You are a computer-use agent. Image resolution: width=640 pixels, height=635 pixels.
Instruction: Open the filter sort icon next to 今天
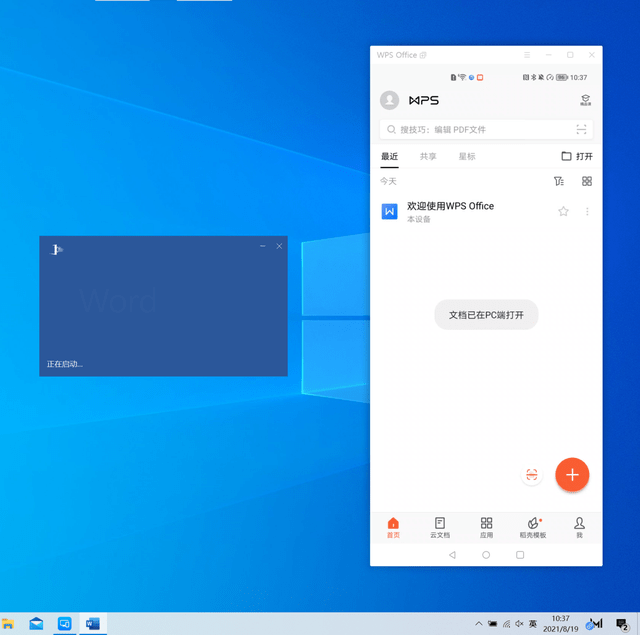pos(559,181)
